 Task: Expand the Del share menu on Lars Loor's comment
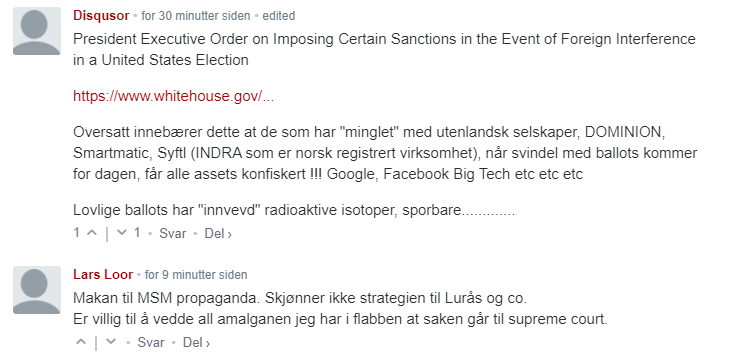(x=196, y=342)
